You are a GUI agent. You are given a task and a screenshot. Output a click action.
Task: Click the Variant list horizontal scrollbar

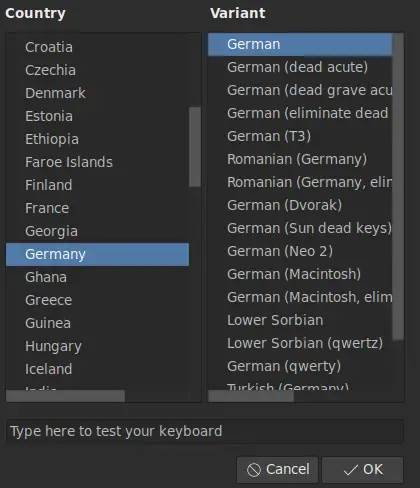pos(251,396)
